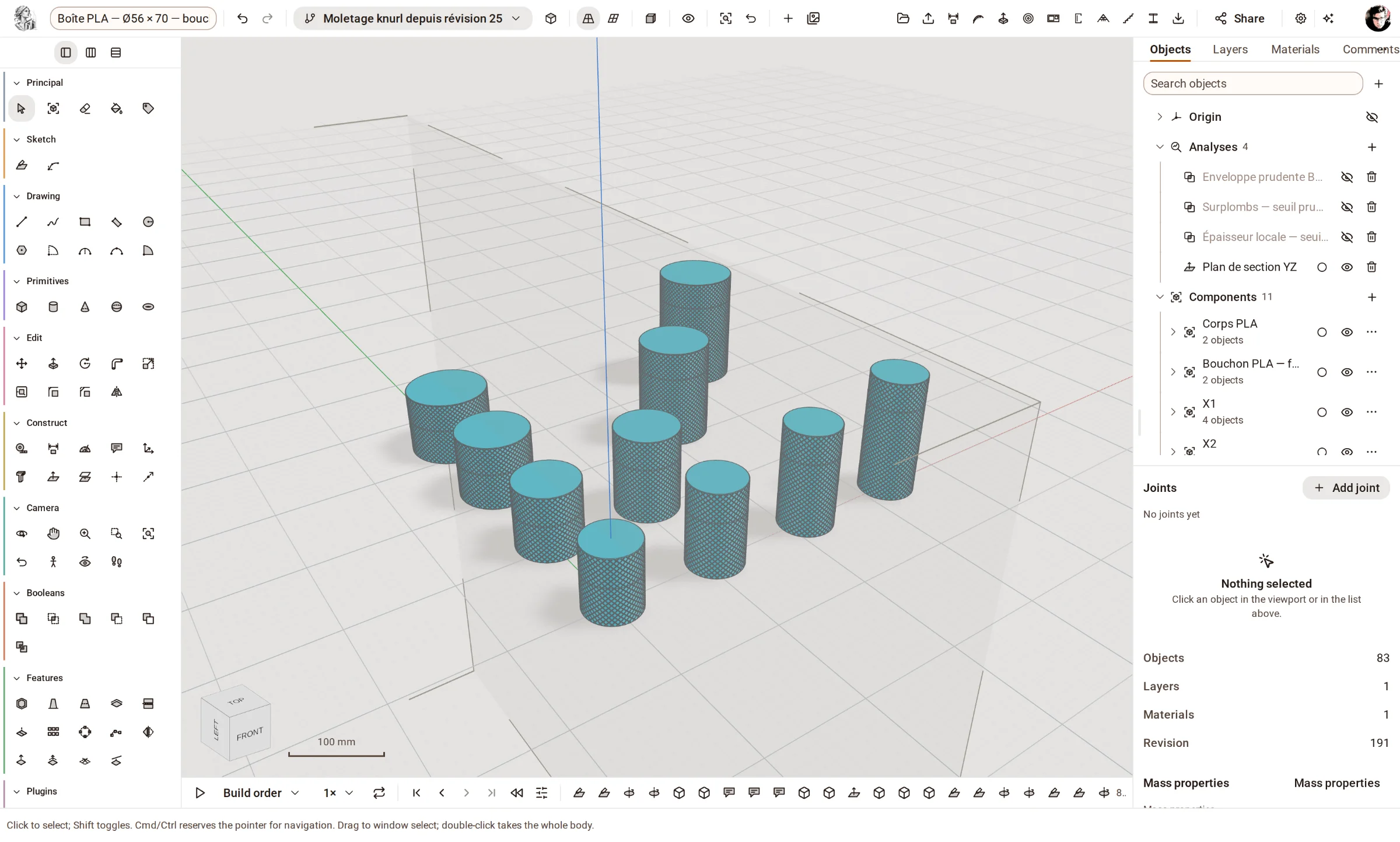This screenshot has height=842, width=1400.
Task: Pick the circle drawing tool
Action: pyautogui.click(x=148, y=222)
